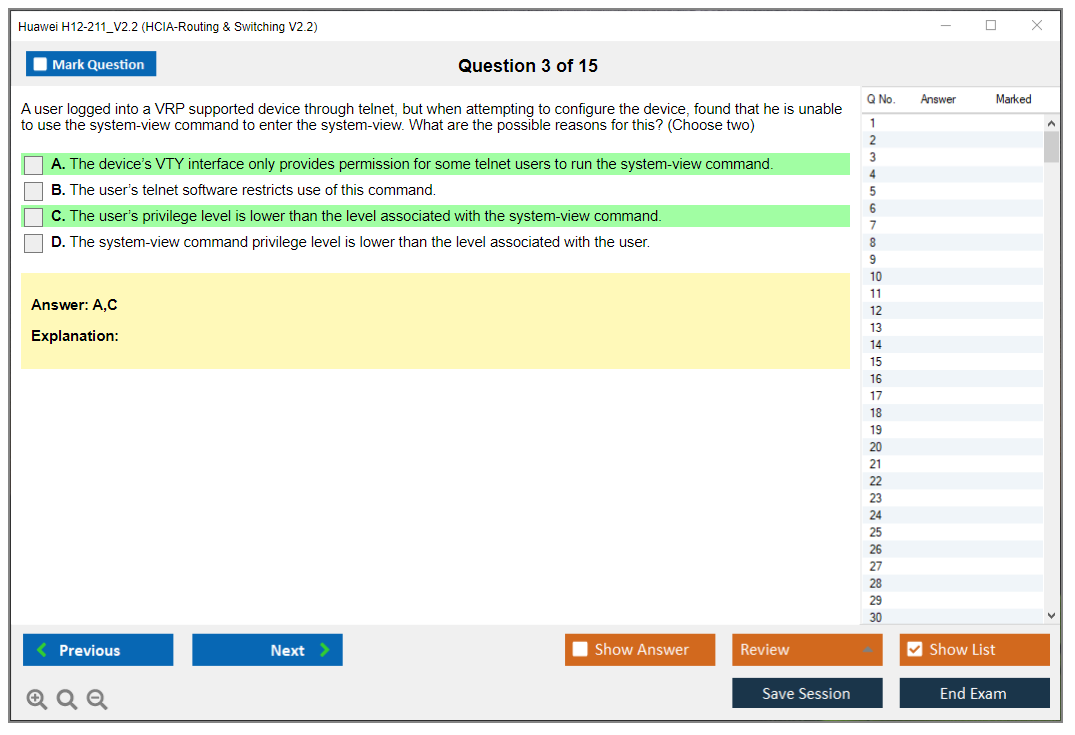Expand the Review dropdown
The image size is (1075, 735).
coord(866,650)
